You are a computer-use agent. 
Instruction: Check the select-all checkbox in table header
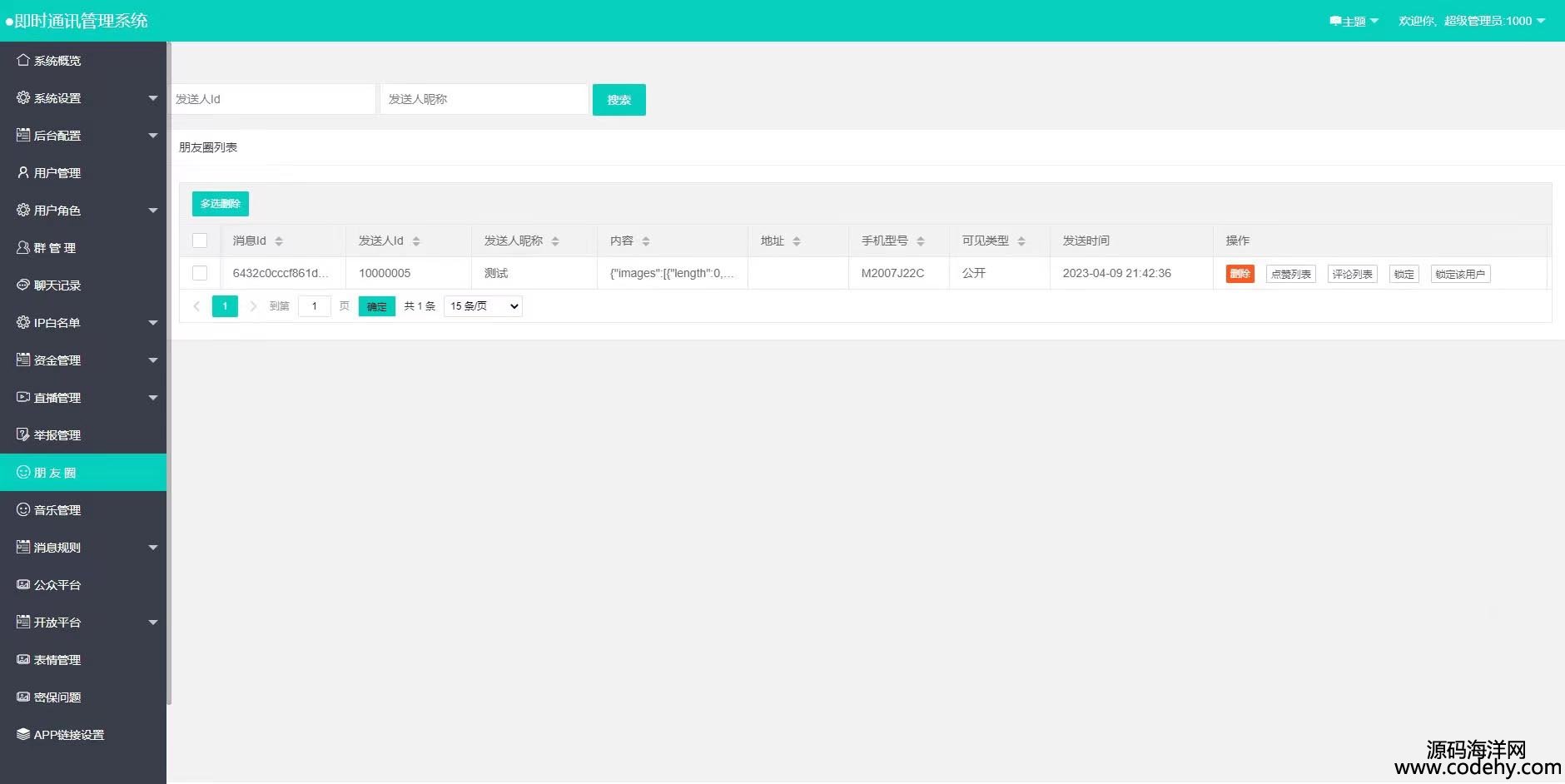(200, 241)
